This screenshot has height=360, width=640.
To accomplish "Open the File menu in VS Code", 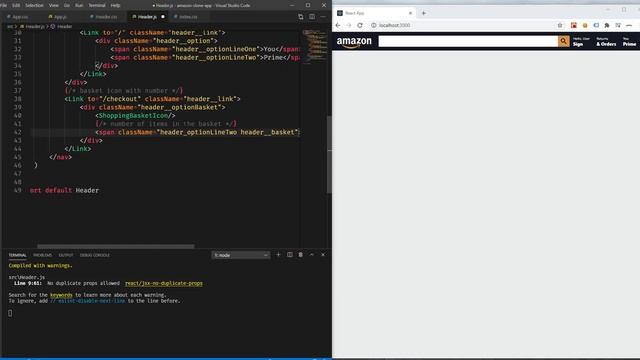I will click(x=3, y=5).
